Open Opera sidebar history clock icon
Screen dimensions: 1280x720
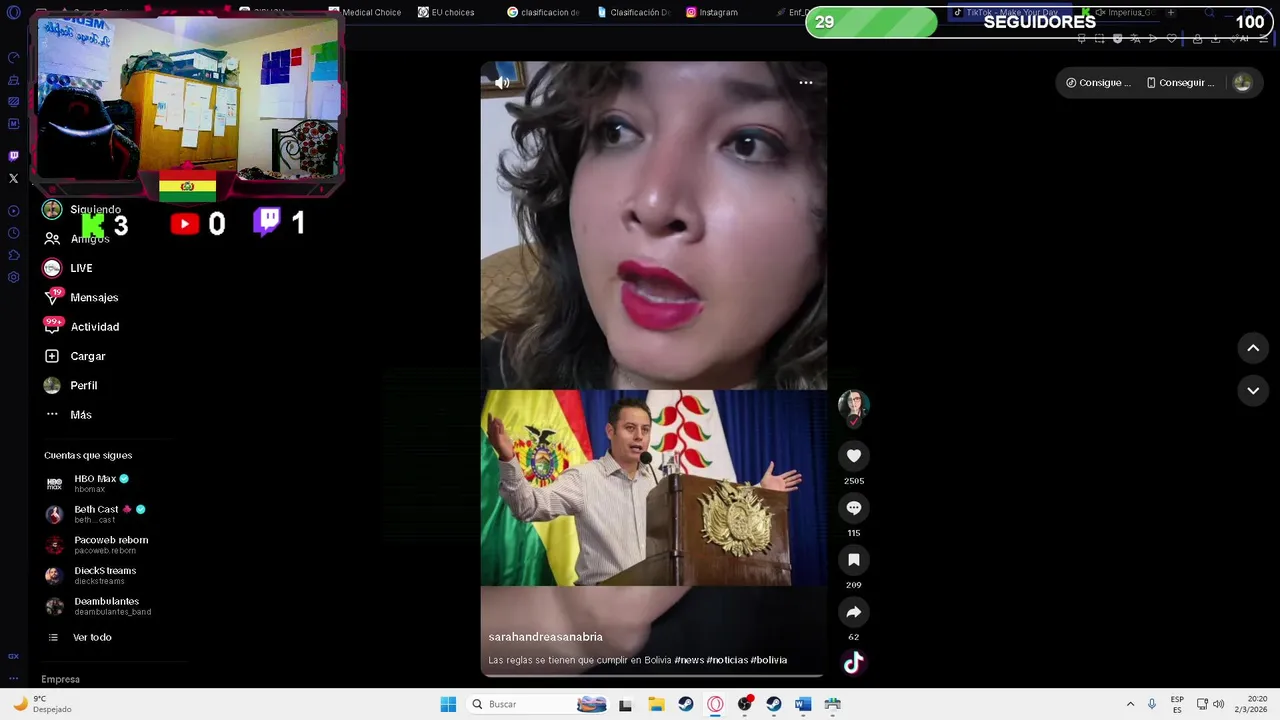tap(13, 233)
